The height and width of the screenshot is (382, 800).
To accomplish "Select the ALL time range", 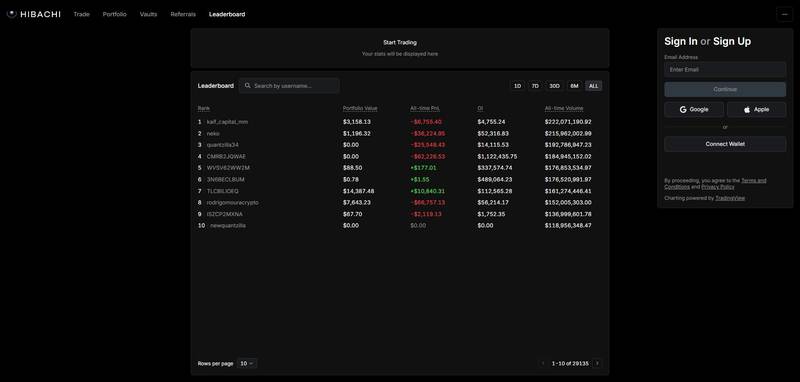I will [593, 86].
